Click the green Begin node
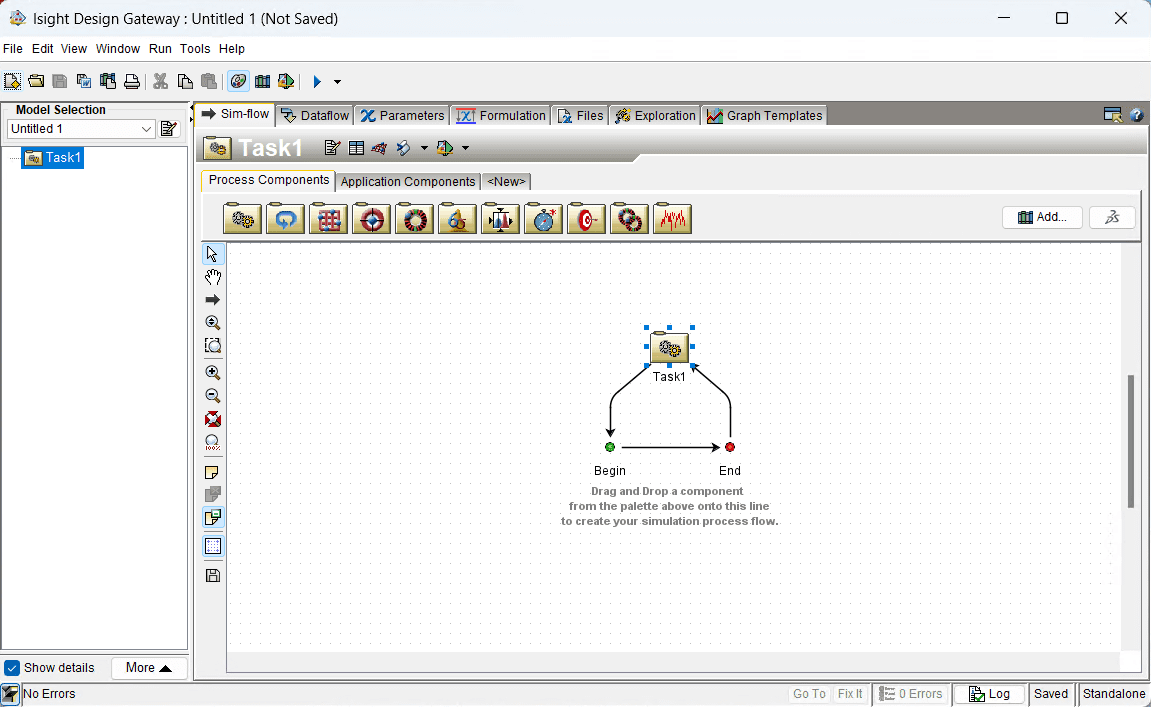Viewport: 1151px width, 707px height. click(610, 447)
